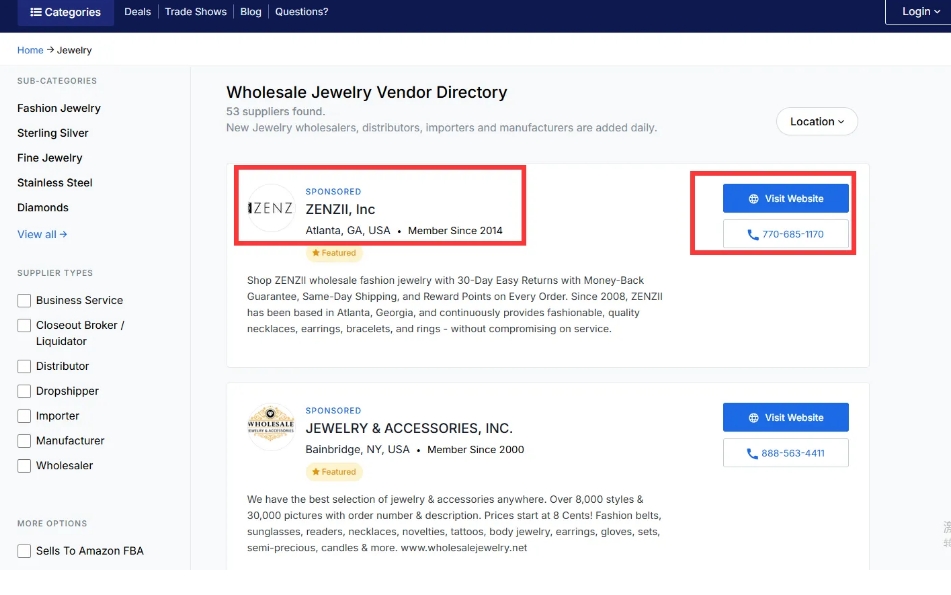Open Trade Shows page
Image resolution: width=951 pixels, height=595 pixels.
coord(196,12)
